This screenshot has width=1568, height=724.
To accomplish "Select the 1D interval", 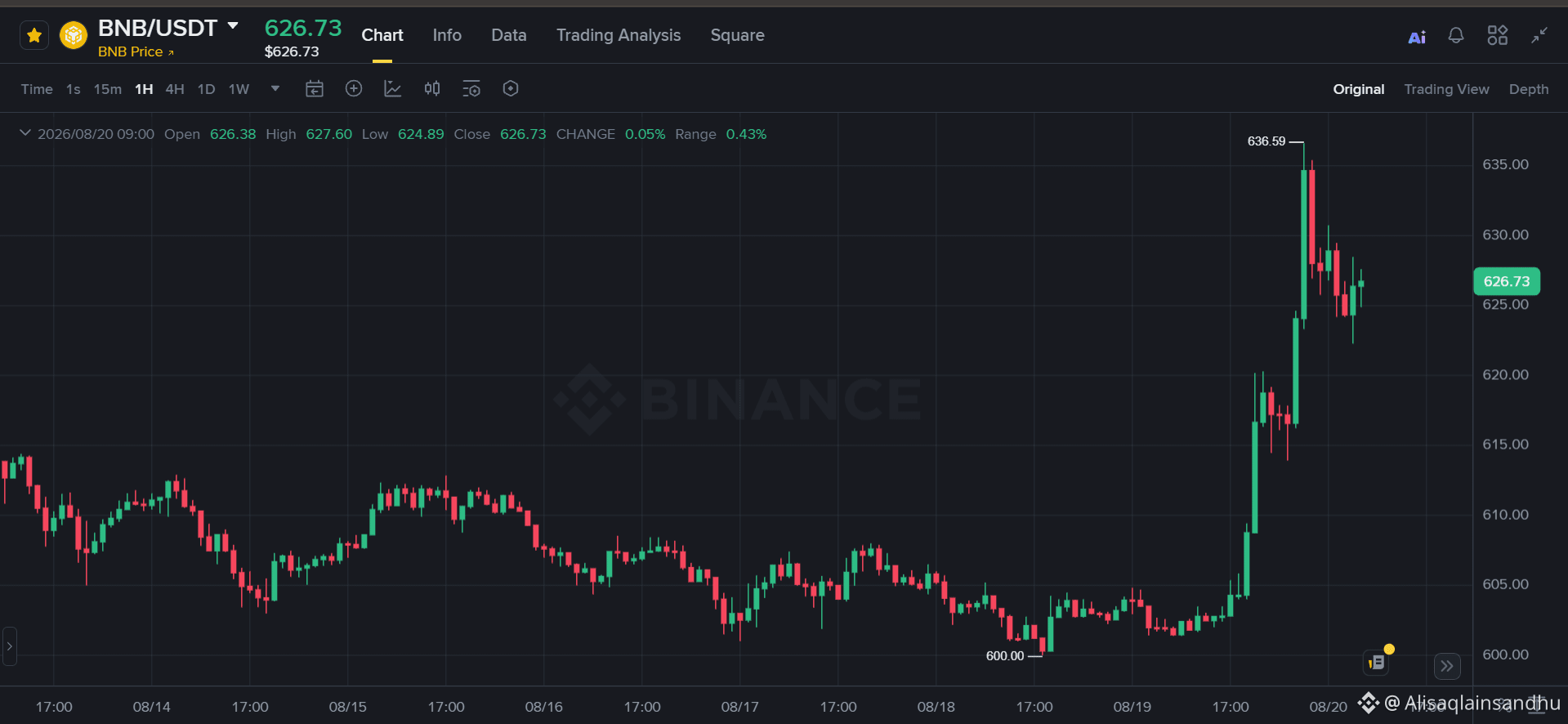I will pos(206,89).
